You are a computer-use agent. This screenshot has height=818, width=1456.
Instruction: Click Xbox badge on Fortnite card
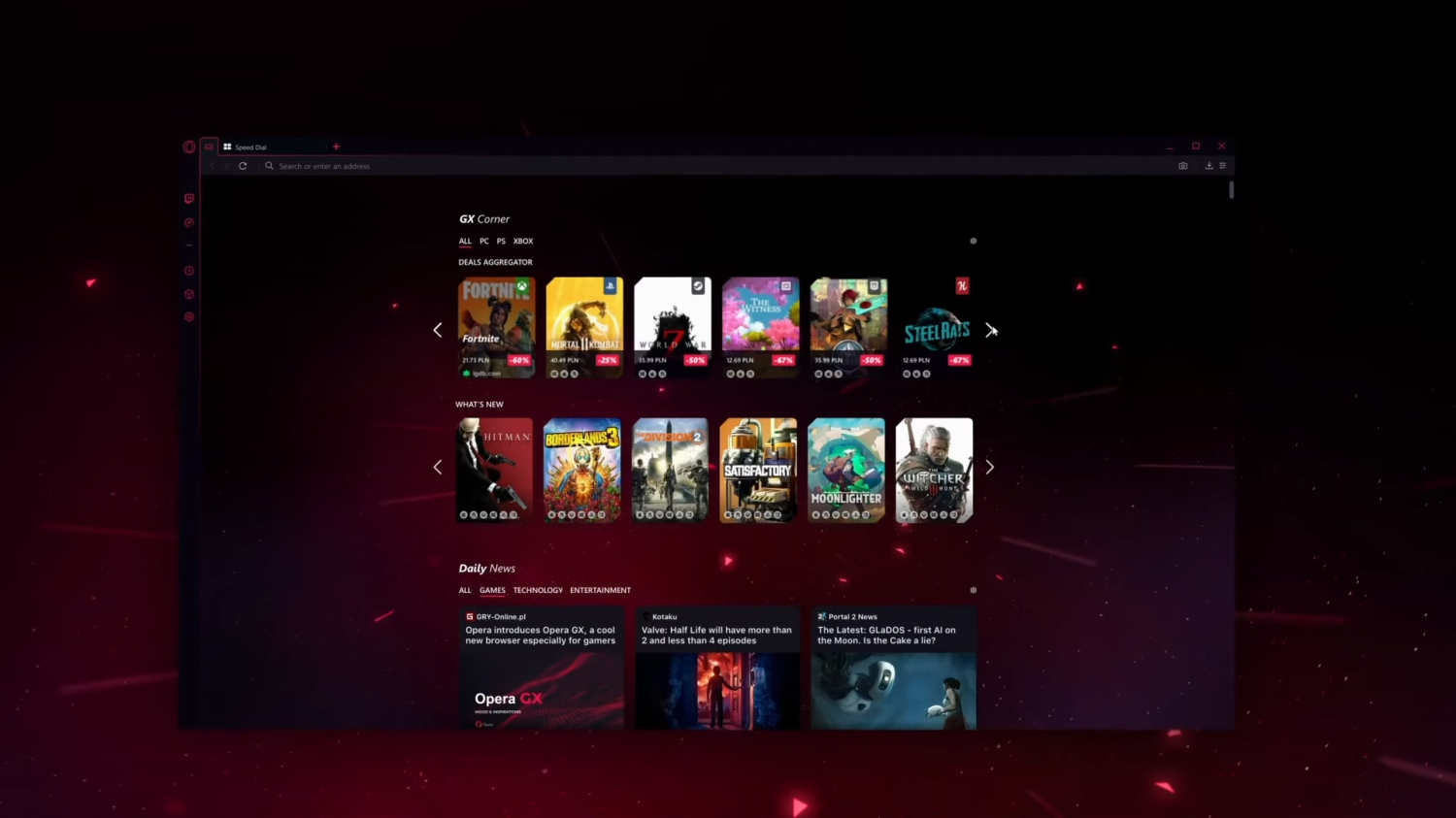click(522, 286)
